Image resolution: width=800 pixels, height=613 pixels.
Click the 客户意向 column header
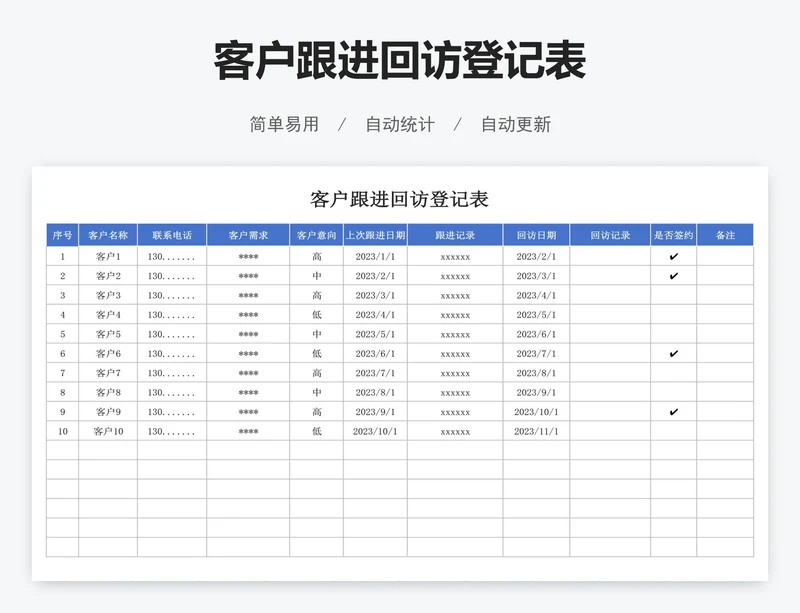316,235
